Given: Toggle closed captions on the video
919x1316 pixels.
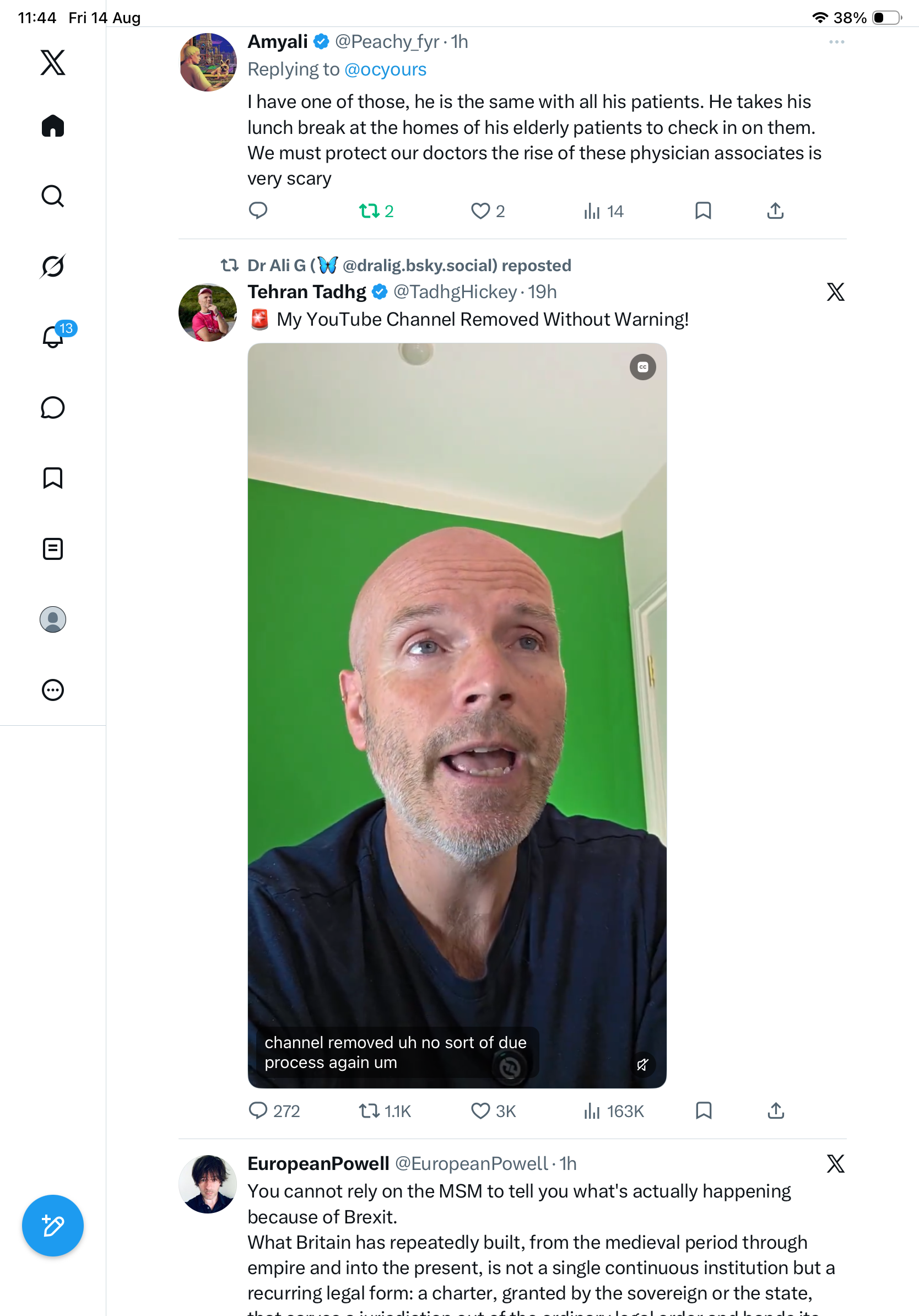Looking at the screenshot, I should coord(643,368).
